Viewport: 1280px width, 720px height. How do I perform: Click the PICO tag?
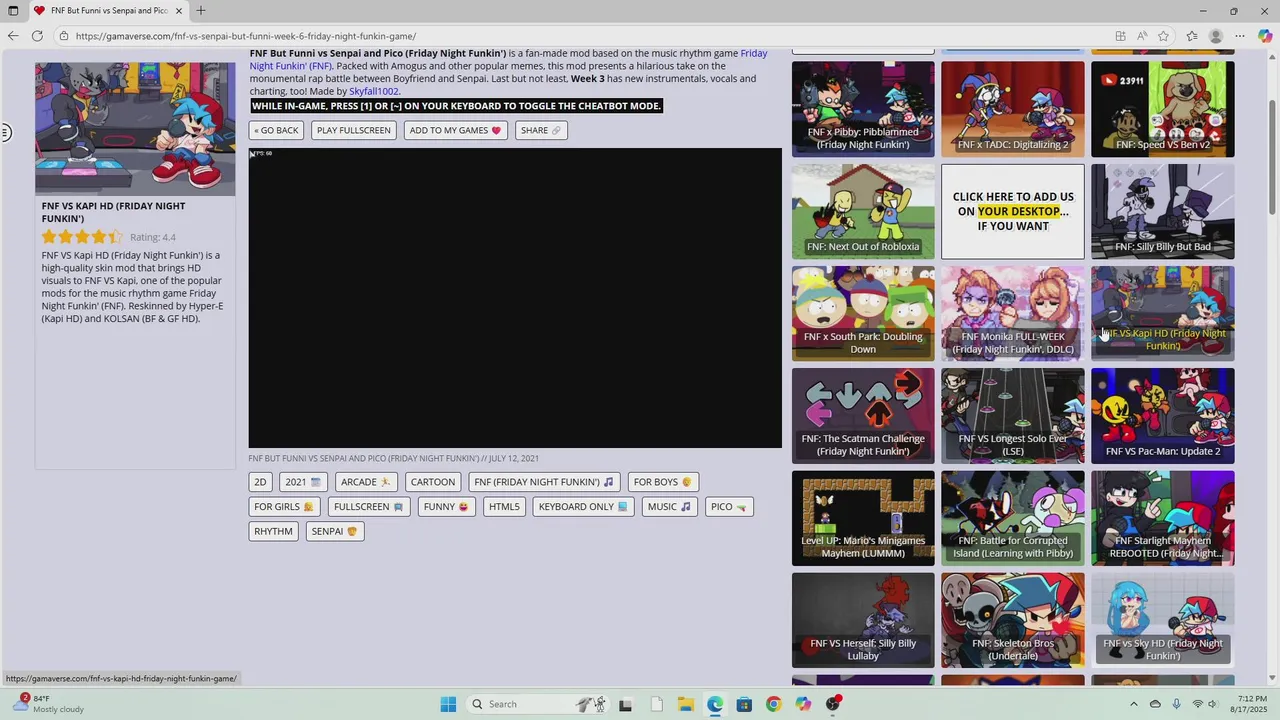point(729,507)
